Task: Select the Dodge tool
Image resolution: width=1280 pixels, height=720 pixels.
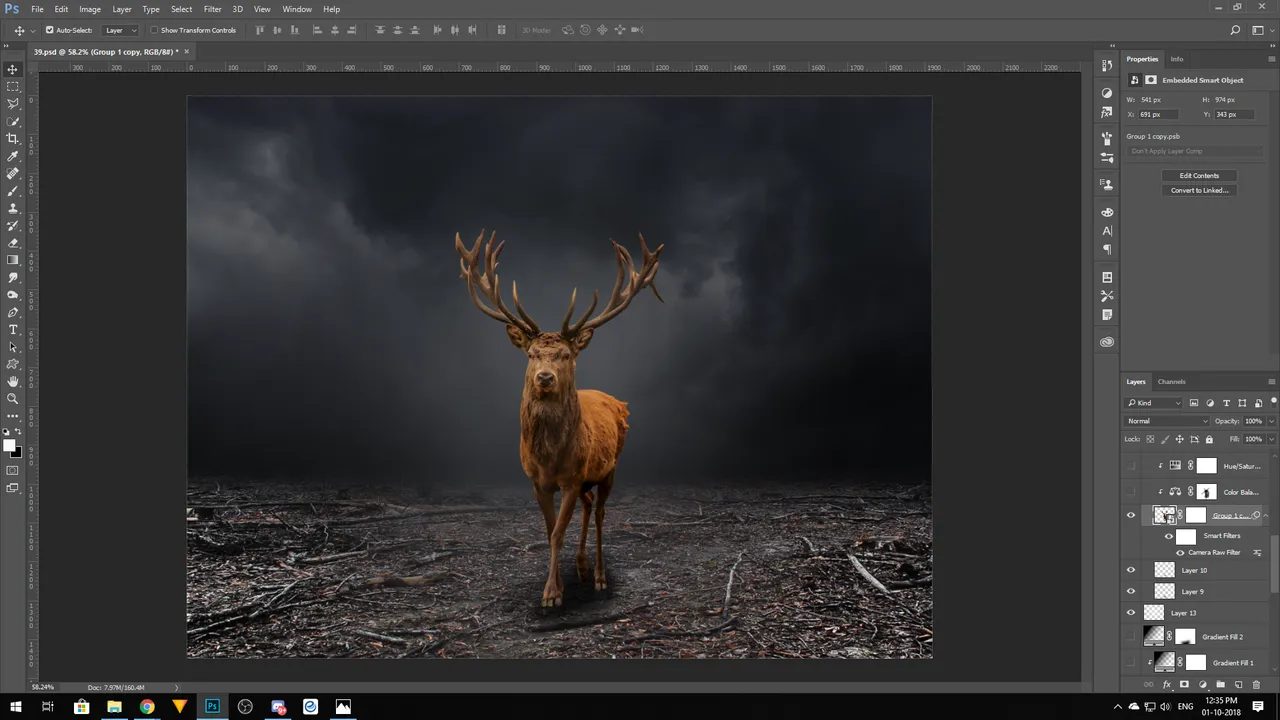Action: pos(13,294)
